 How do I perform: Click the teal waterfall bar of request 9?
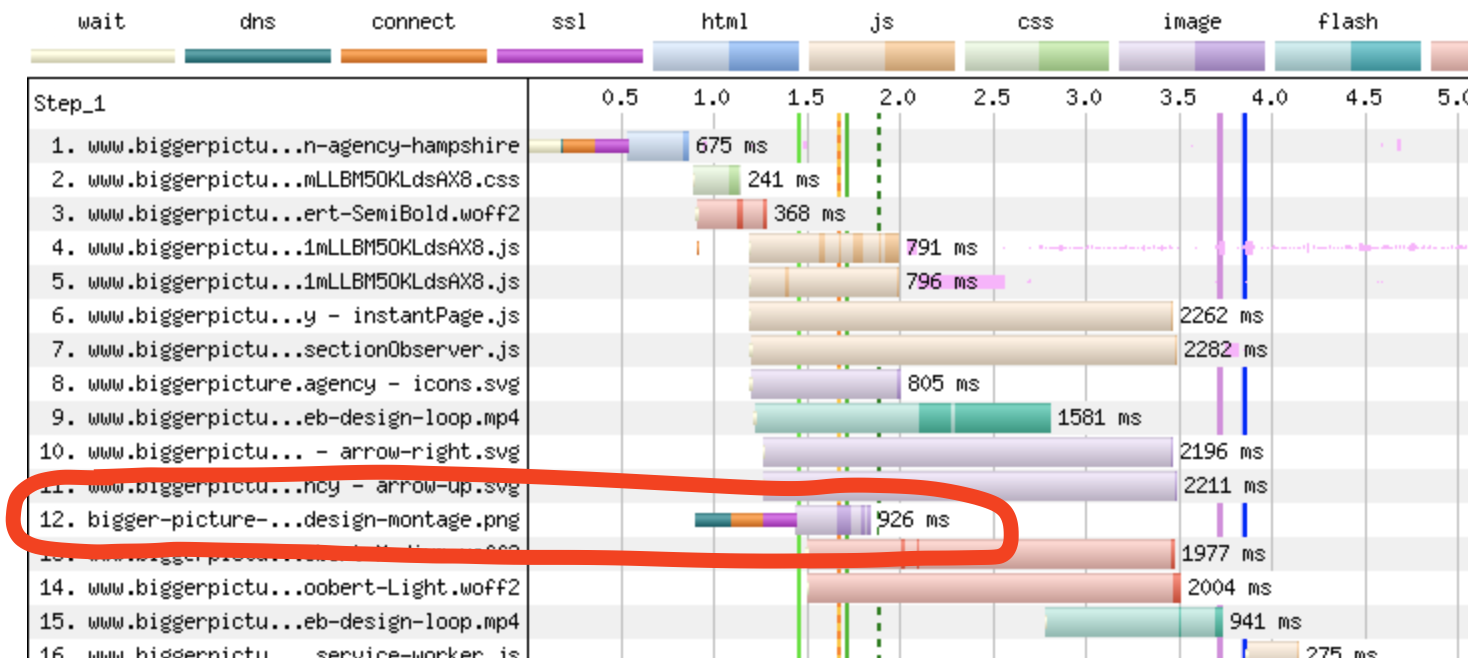tap(903, 418)
